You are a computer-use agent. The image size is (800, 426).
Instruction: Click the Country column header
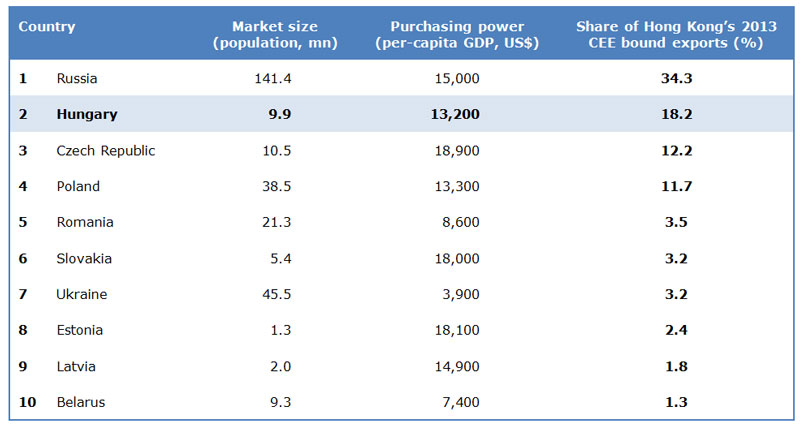[46, 27]
